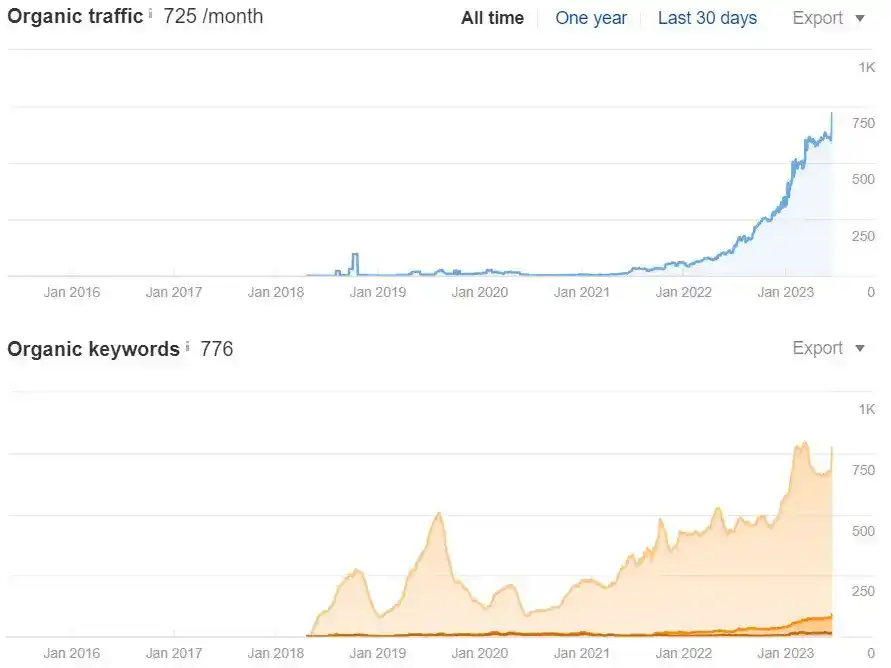Viewport: 891px width, 668px height.
Task: Click the Jan 2020 label under the traffic chart
Action: pos(480,292)
